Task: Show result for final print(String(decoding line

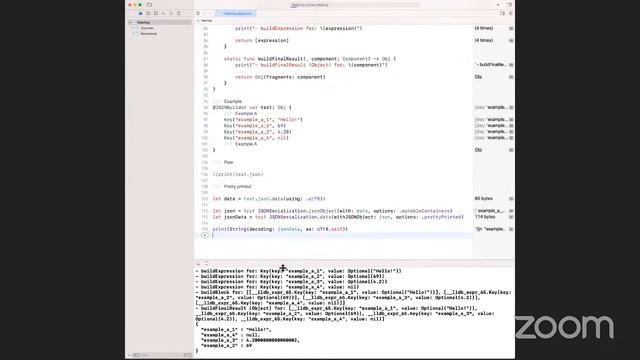Action: tap(511, 229)
